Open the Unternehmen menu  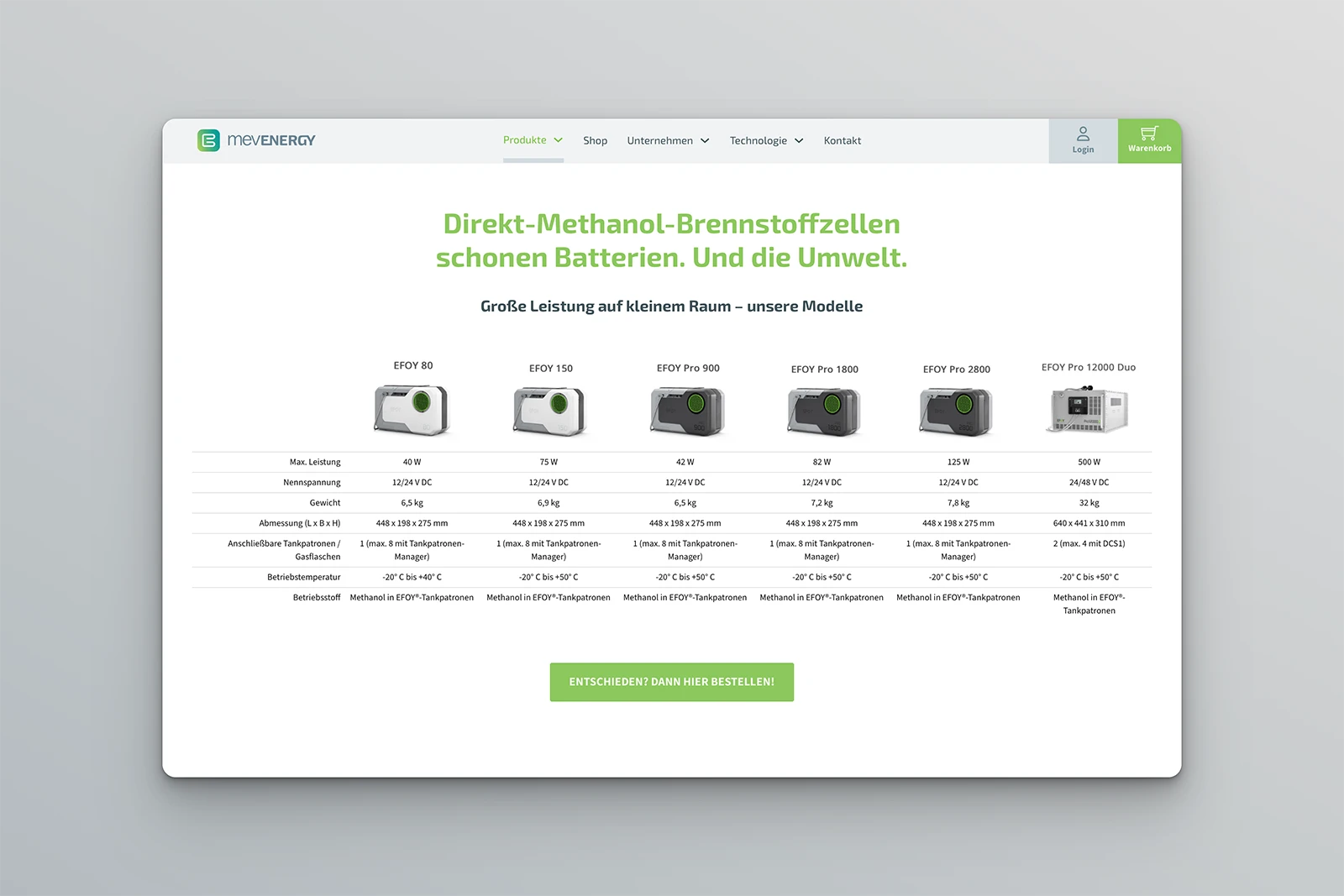659,141
